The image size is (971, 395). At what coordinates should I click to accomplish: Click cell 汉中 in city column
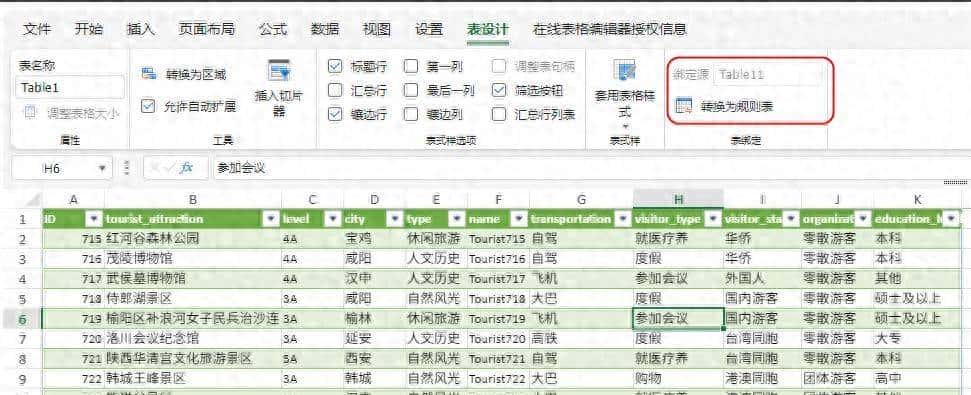(374, 279)
